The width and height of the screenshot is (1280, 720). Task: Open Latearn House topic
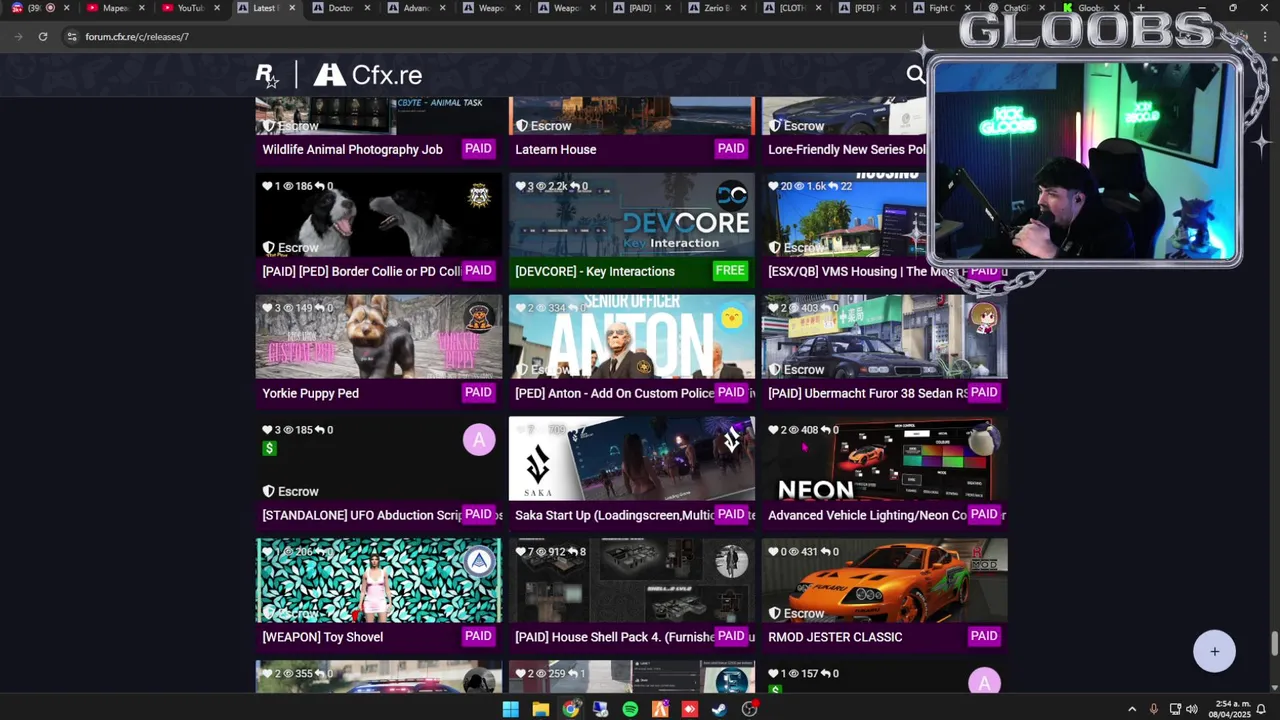click(x=555, y=150)
